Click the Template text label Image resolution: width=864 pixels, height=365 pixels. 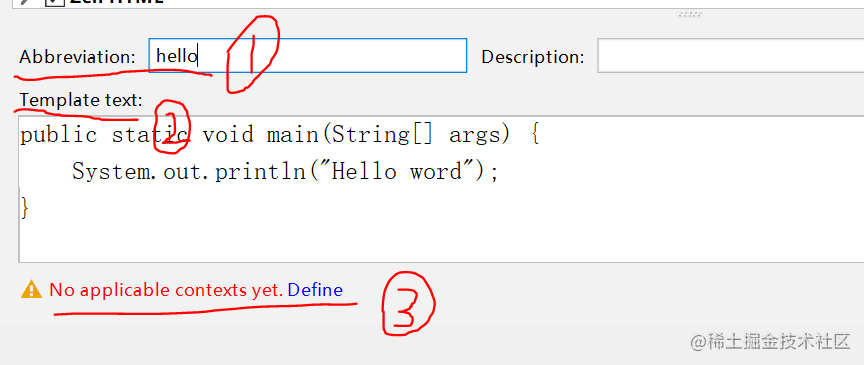pyautogui.click(x=81, y=100)
